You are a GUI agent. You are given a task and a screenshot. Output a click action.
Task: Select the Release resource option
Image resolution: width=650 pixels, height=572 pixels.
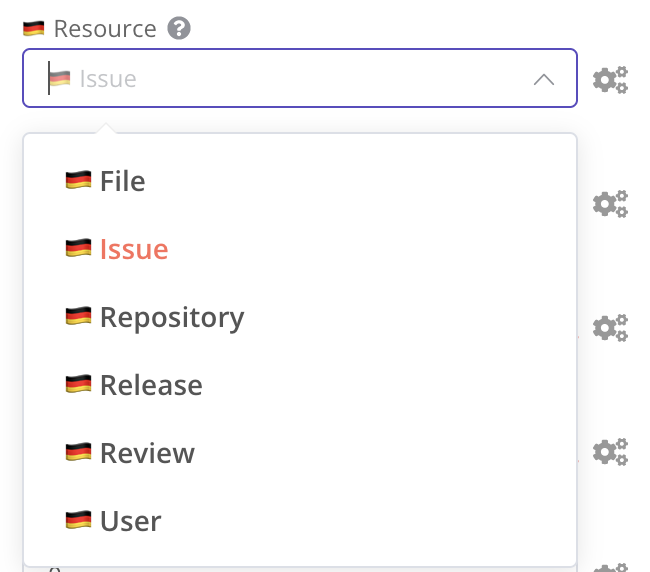tap(150, 385)
